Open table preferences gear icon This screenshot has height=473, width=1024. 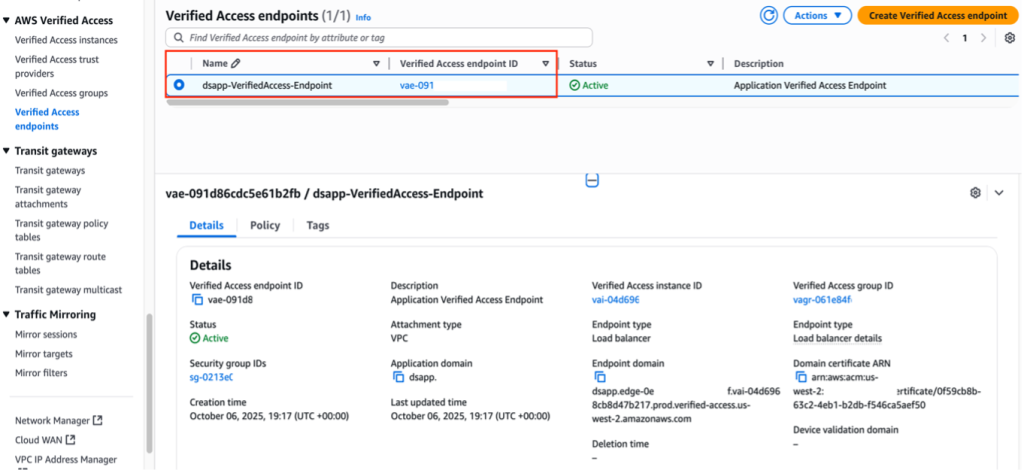point(1009,38)
